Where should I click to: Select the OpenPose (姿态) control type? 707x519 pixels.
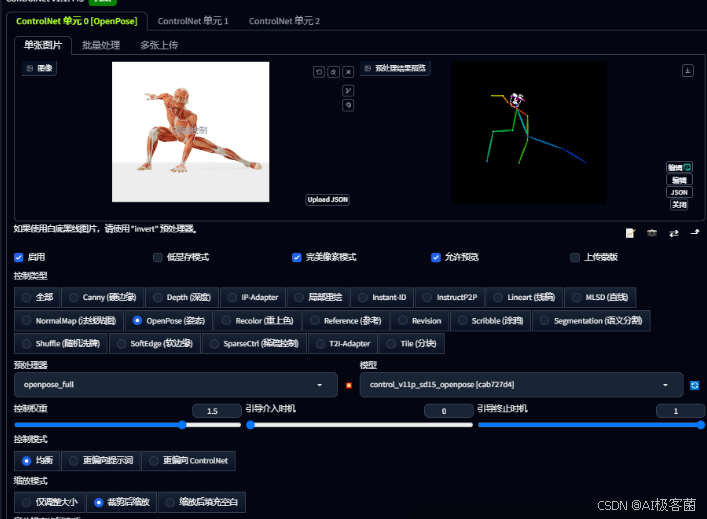tap(169, 321)
